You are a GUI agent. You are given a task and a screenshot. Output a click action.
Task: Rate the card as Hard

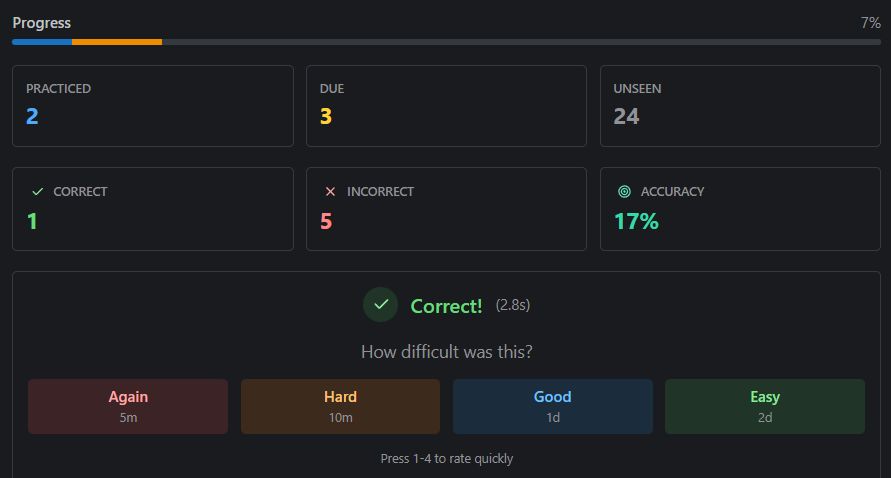(x=340, y=406)
